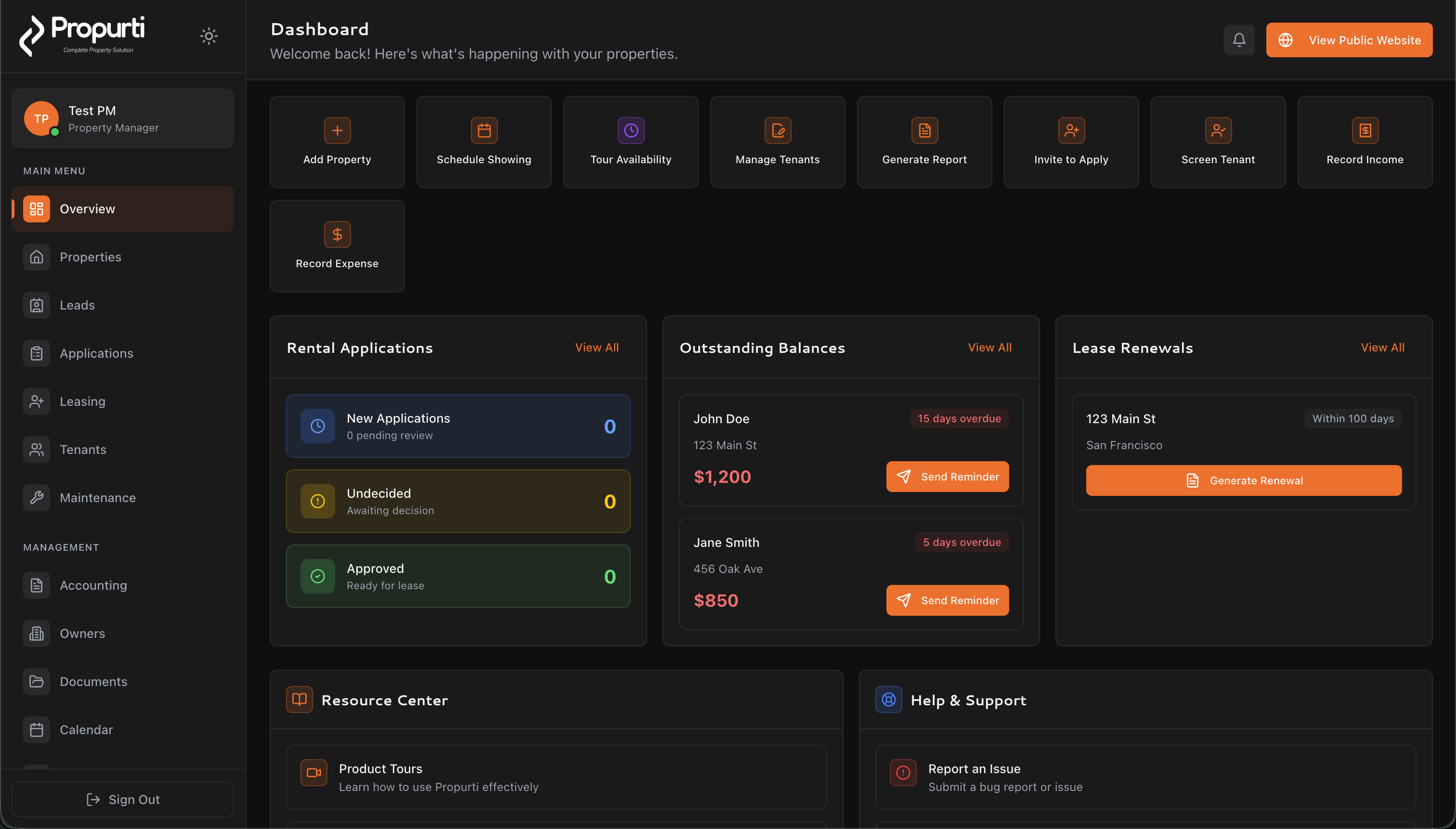Open the notifications bell
This screenshot has height=829, width=1456.
point(1238,40)
